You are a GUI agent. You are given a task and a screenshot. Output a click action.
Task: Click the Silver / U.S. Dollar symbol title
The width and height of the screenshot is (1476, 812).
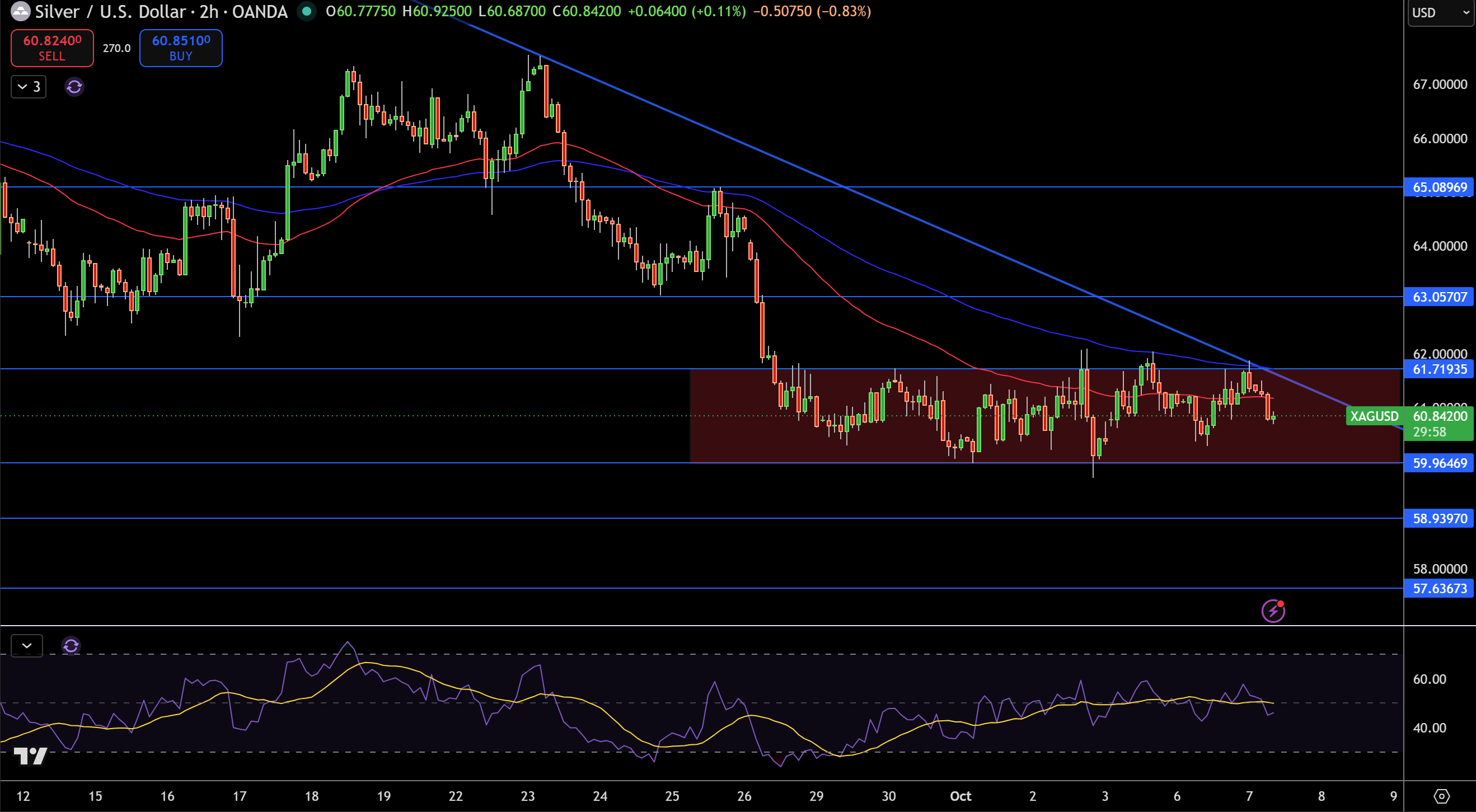111,11
